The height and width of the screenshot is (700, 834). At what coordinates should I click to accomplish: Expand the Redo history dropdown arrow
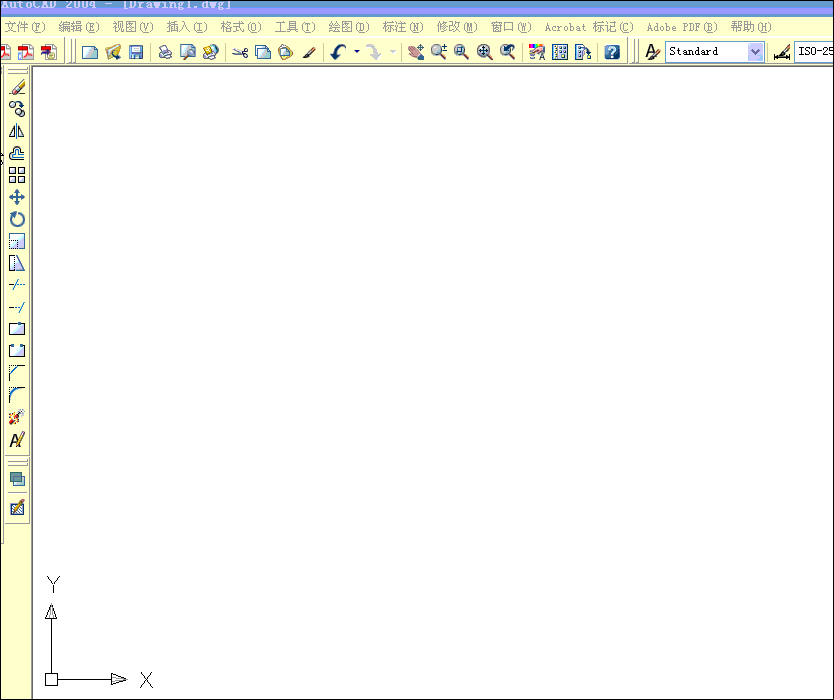393,52
